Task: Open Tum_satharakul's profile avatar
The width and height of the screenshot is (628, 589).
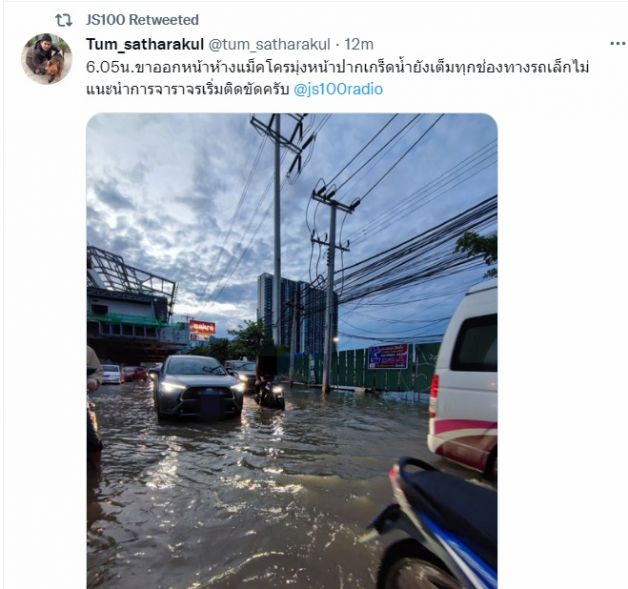Action: (47, 59)
